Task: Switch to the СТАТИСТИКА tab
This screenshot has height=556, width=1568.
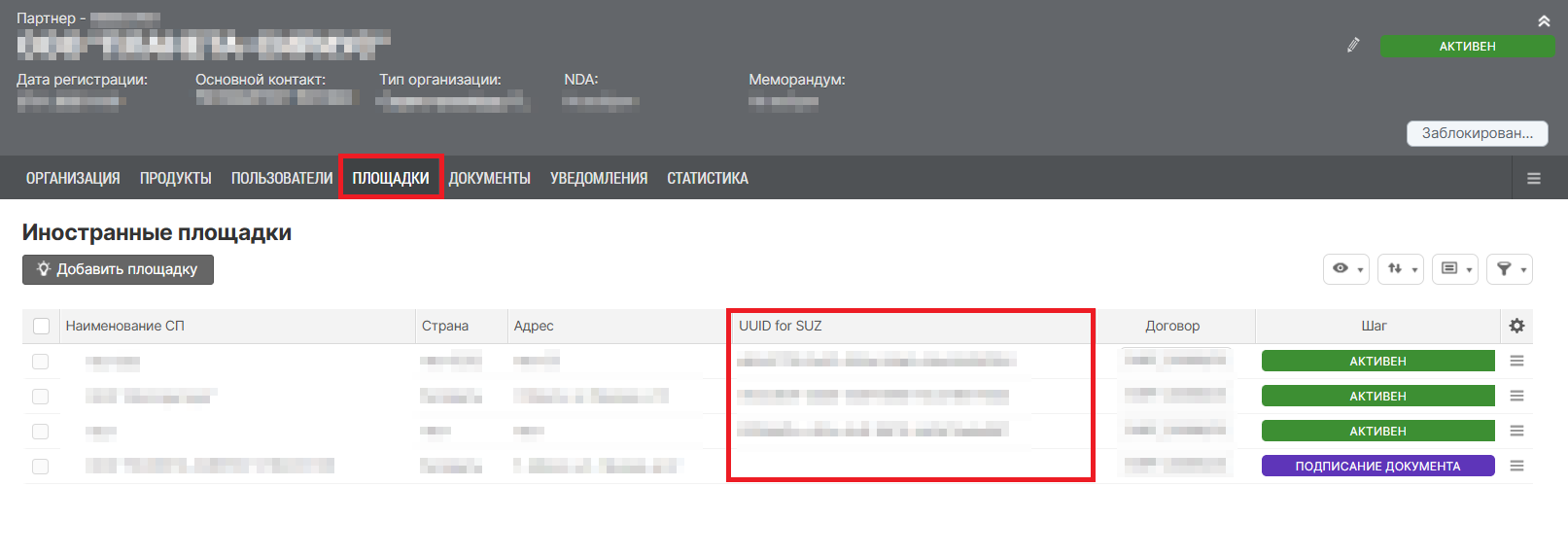Action: point(708,178)
